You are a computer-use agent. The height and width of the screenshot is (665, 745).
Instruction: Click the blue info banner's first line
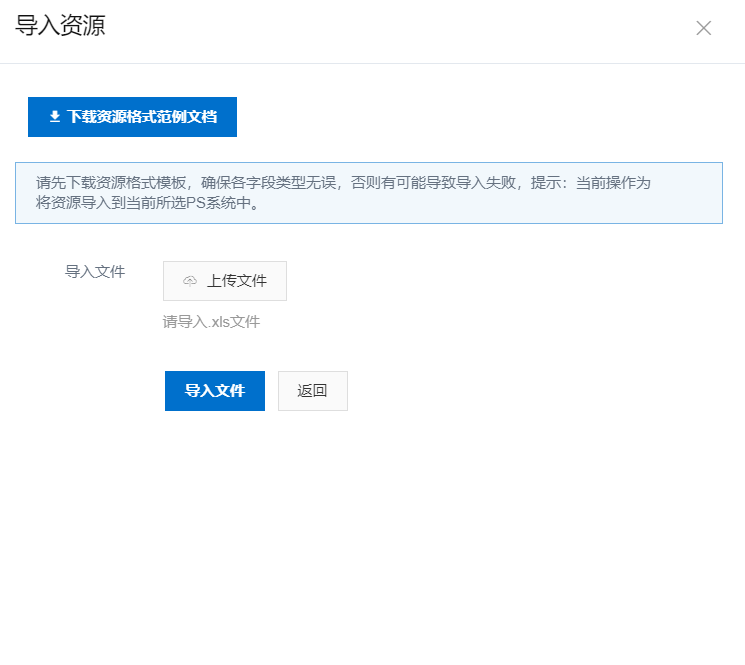tap(343, 183)
